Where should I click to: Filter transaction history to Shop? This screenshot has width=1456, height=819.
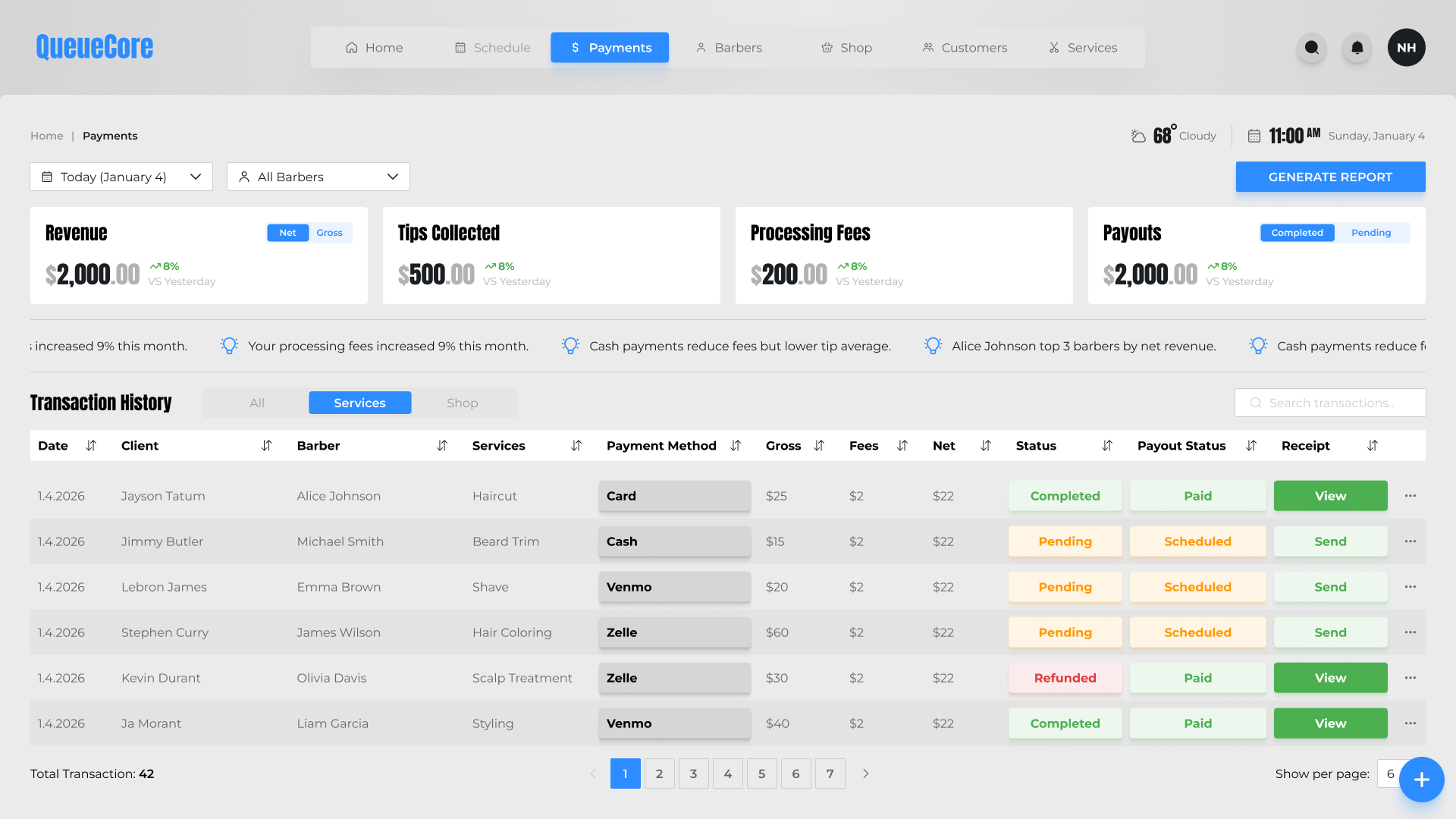point(462,403)
